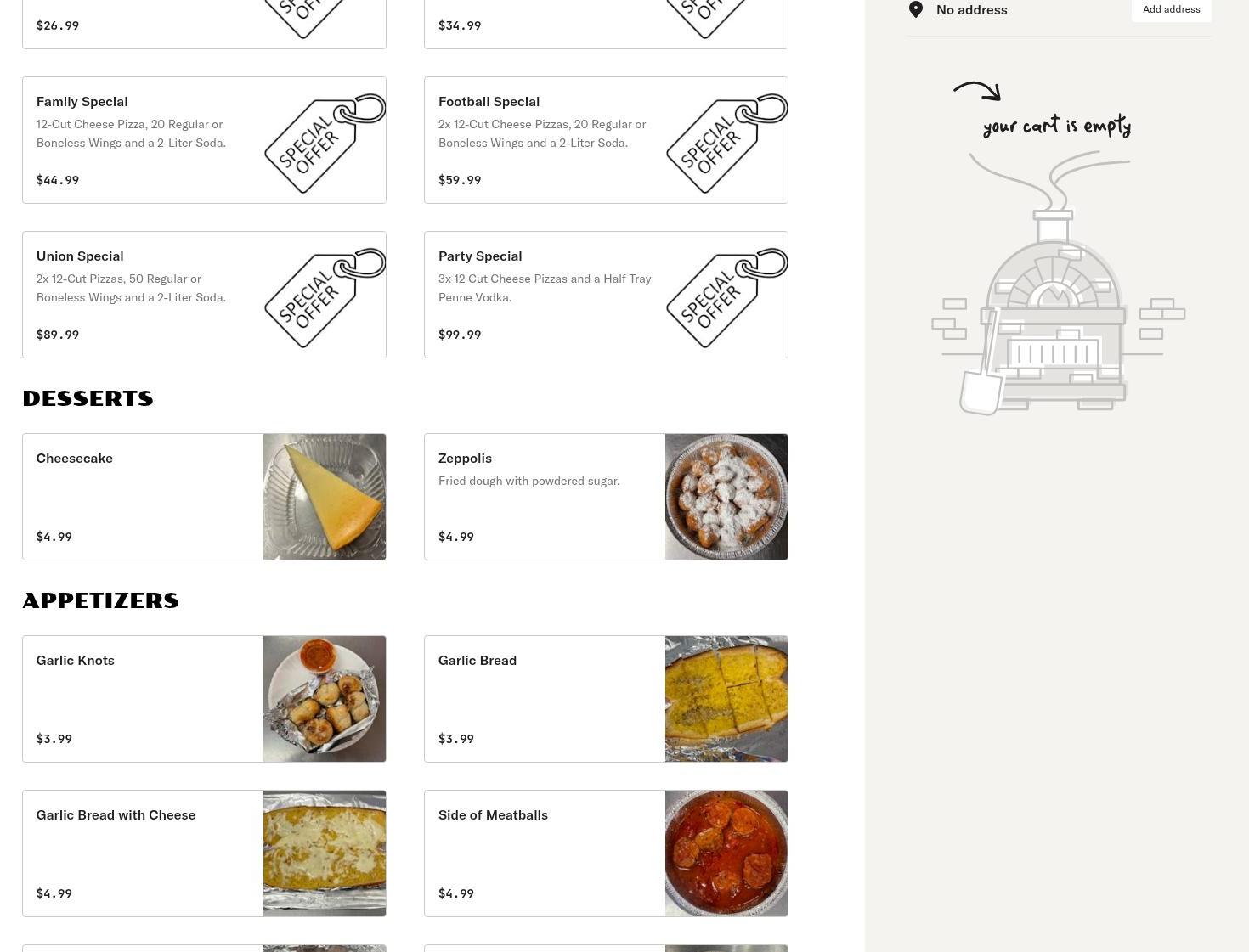Click the Family Special item title
This screenshot has width=1249, height=952.
tap(82, 101)
